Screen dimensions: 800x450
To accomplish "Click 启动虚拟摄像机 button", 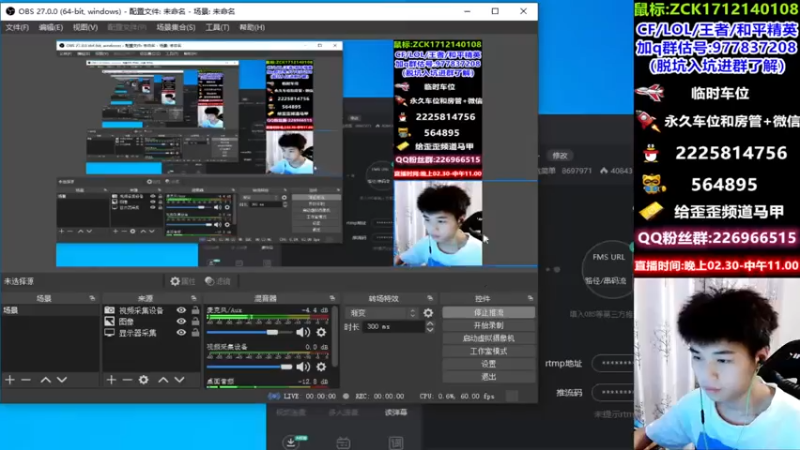I will point(488,338).
